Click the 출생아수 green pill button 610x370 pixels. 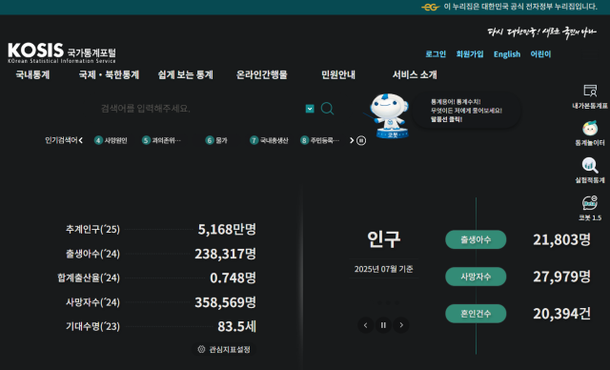476,240
